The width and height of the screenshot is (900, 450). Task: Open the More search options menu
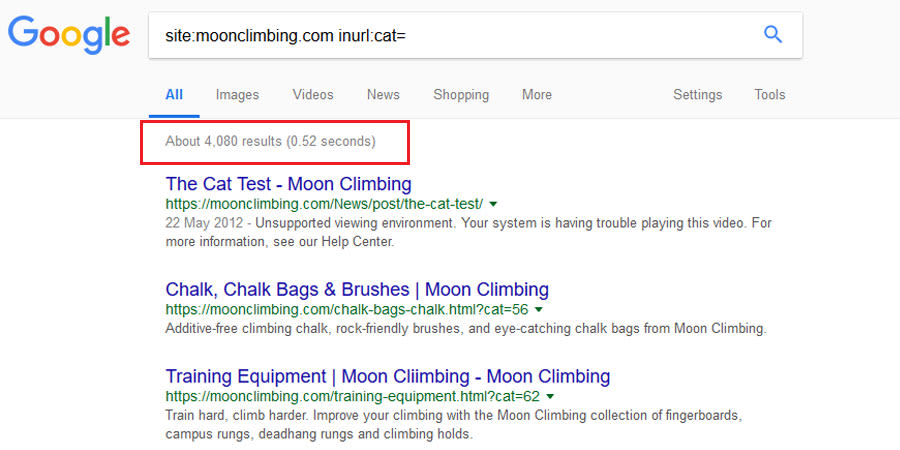(537, 95)
